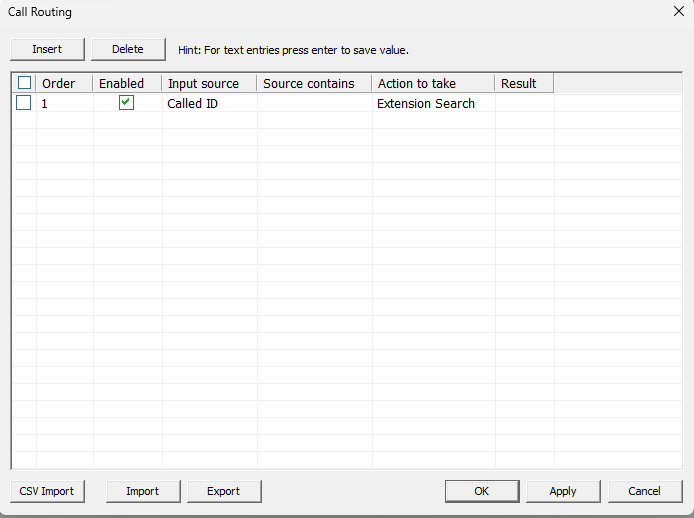Open the CSV Import dialog
This screenshot has width=694, height=518.
(47, 491)
